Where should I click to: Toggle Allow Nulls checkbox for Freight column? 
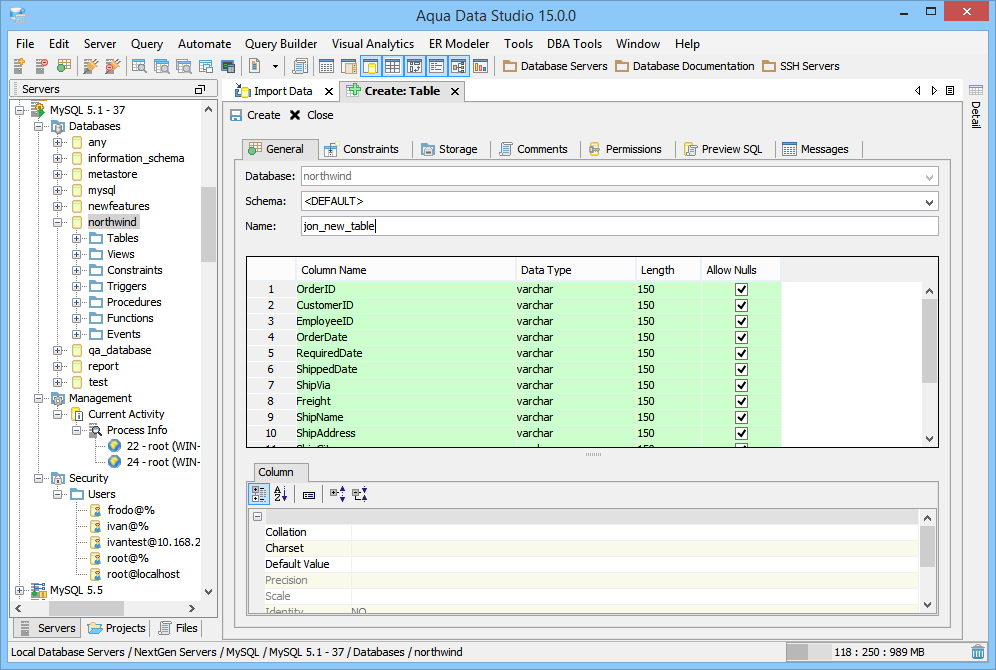pos(741,401)
